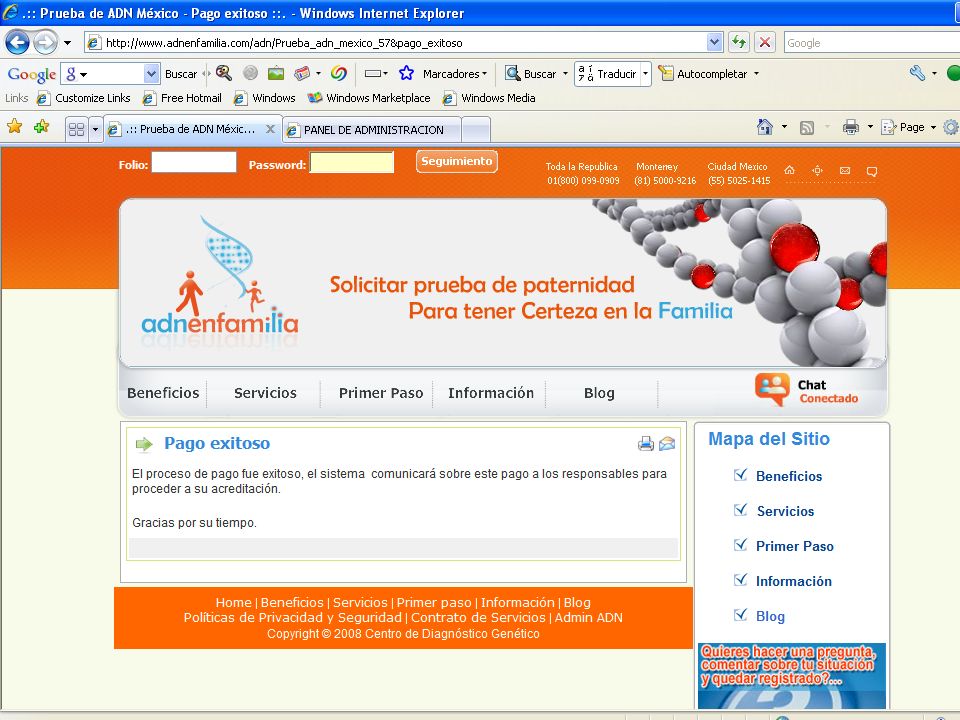The image size is (960, 720).
Task: Open a new blank tab
Action: click(x=476, y=129)
